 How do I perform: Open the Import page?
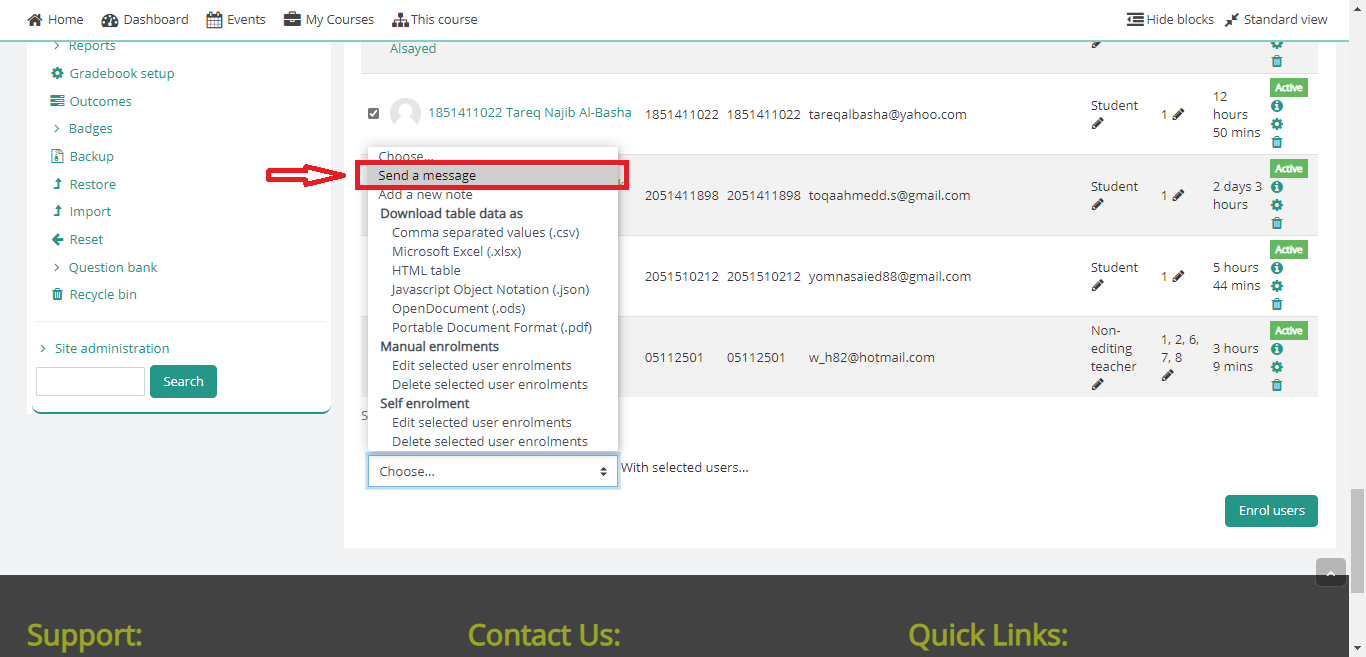[x=82, y=211]
